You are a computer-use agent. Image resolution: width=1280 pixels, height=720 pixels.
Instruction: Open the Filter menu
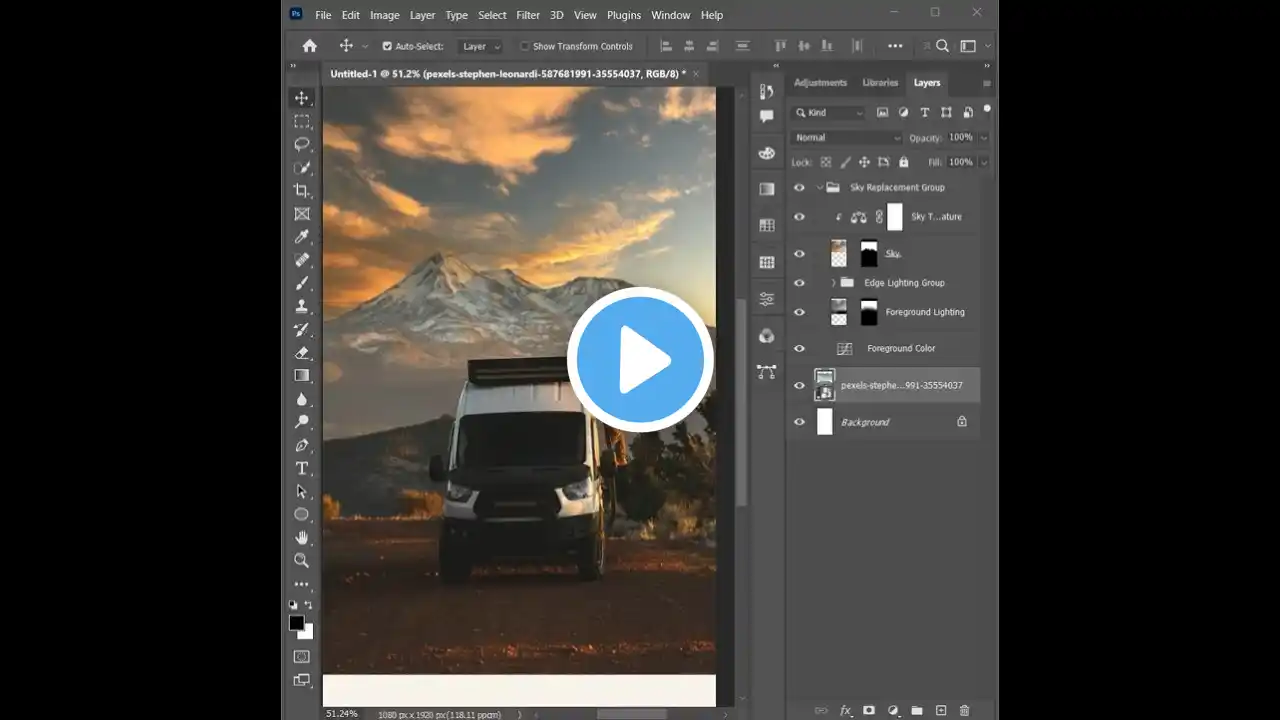528,15
